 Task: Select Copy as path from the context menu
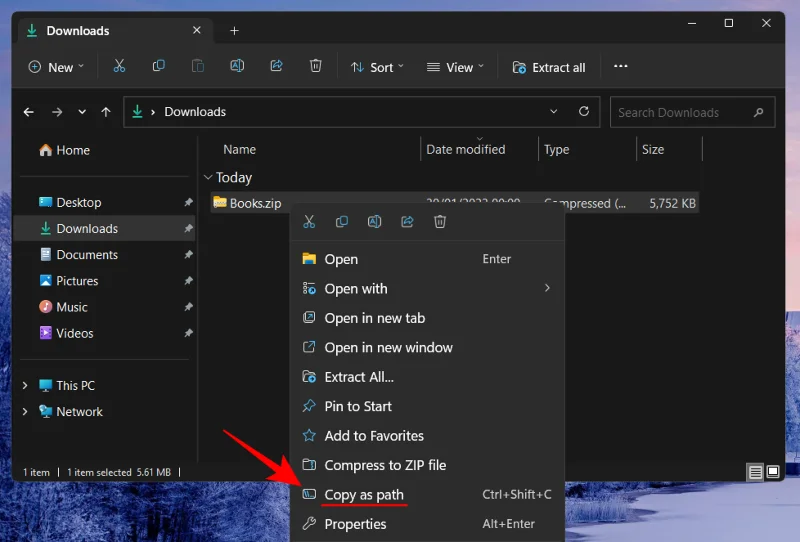point(364,495)
